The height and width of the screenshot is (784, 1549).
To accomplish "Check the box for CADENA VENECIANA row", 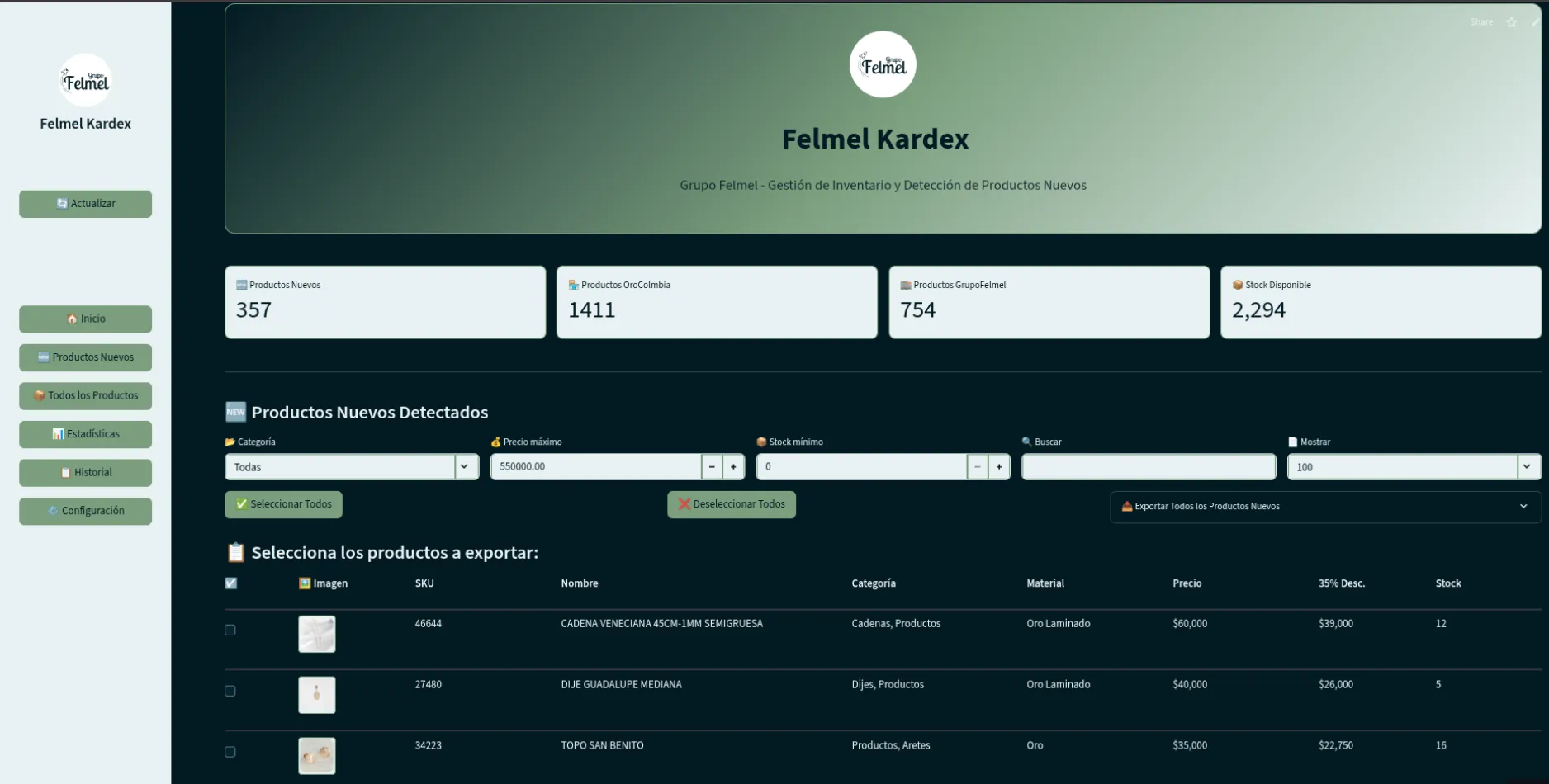I will point(230,631).
